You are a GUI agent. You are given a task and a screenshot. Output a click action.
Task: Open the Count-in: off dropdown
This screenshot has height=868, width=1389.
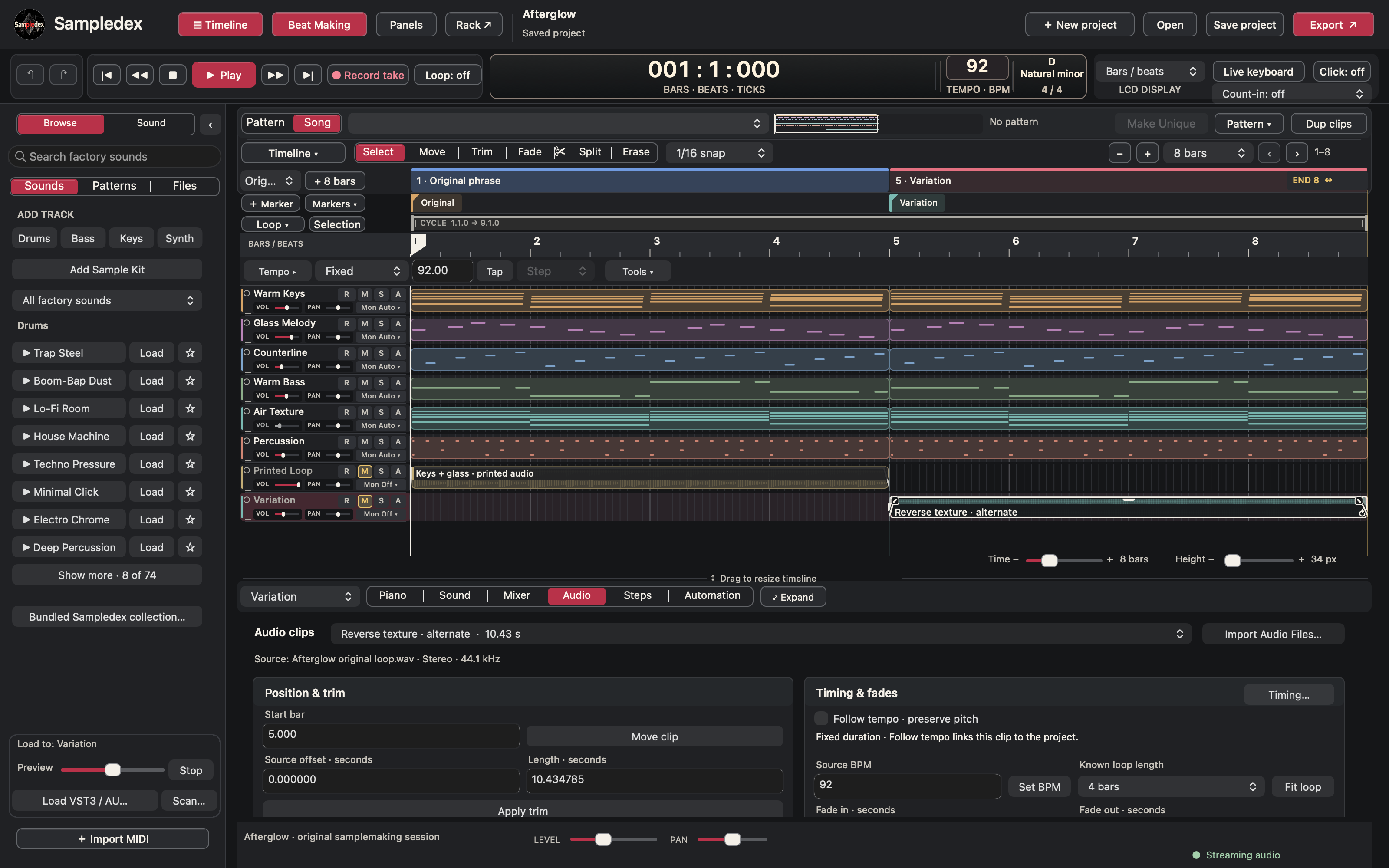[1291, 94]
